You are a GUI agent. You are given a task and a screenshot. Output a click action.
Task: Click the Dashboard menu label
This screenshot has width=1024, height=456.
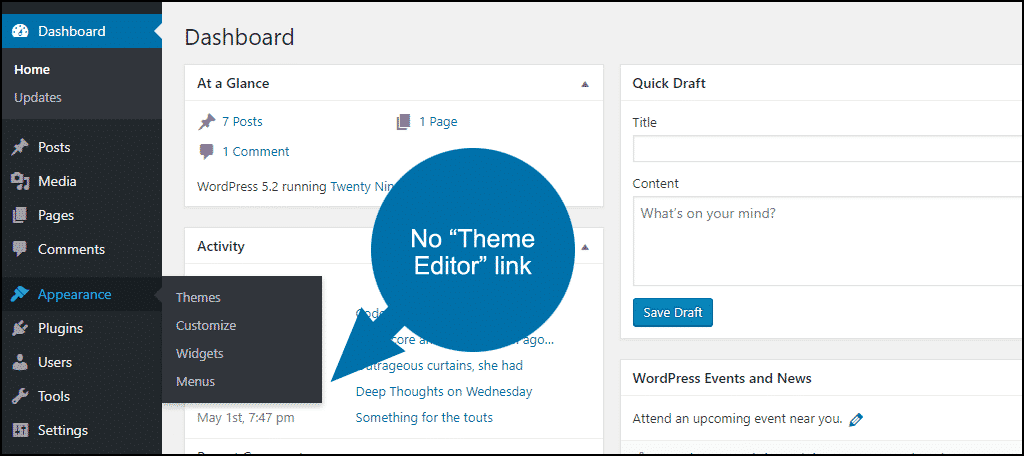tap(71, 31)
